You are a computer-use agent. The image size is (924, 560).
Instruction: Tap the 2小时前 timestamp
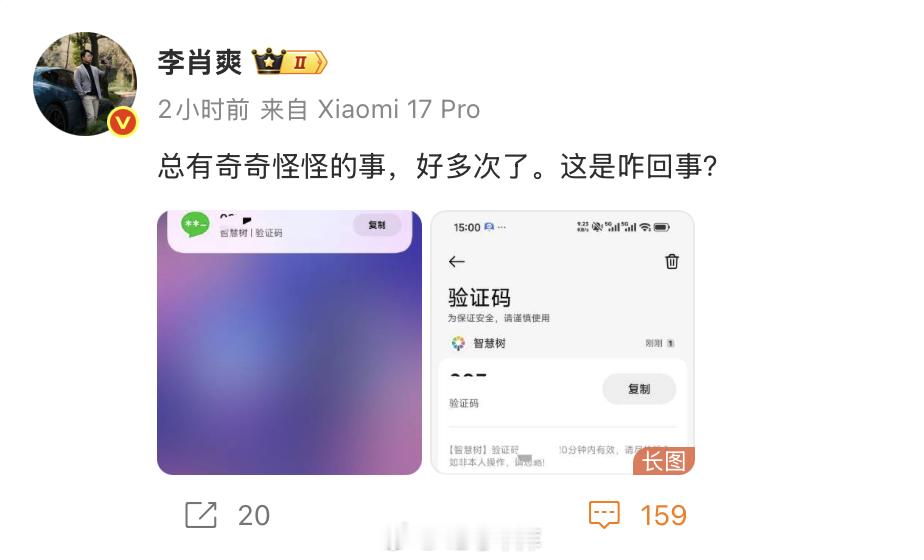click(x=203, y=110)
